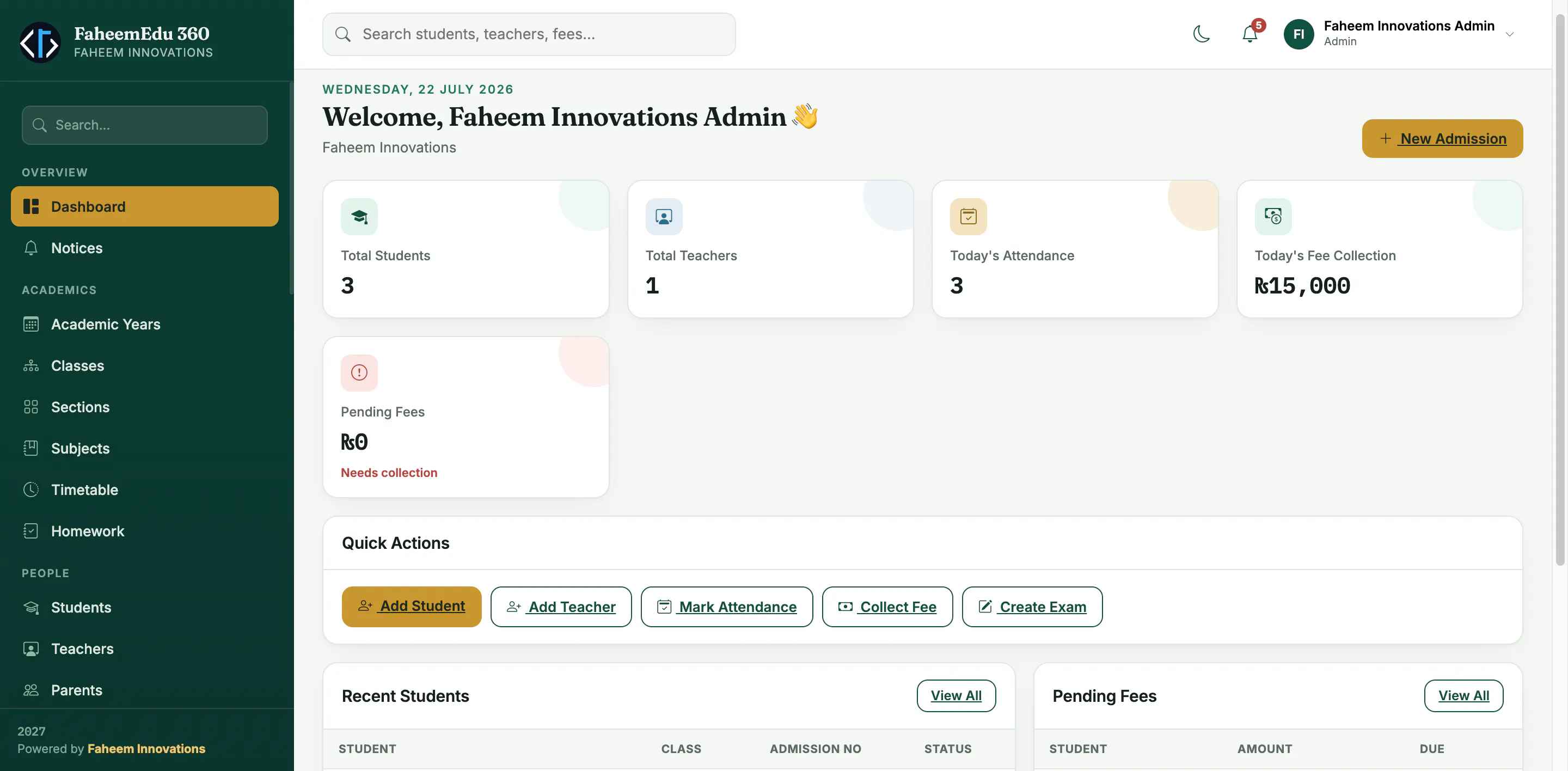
Task: Open the Dashboard menu item
Action: [x=145, y=207]
